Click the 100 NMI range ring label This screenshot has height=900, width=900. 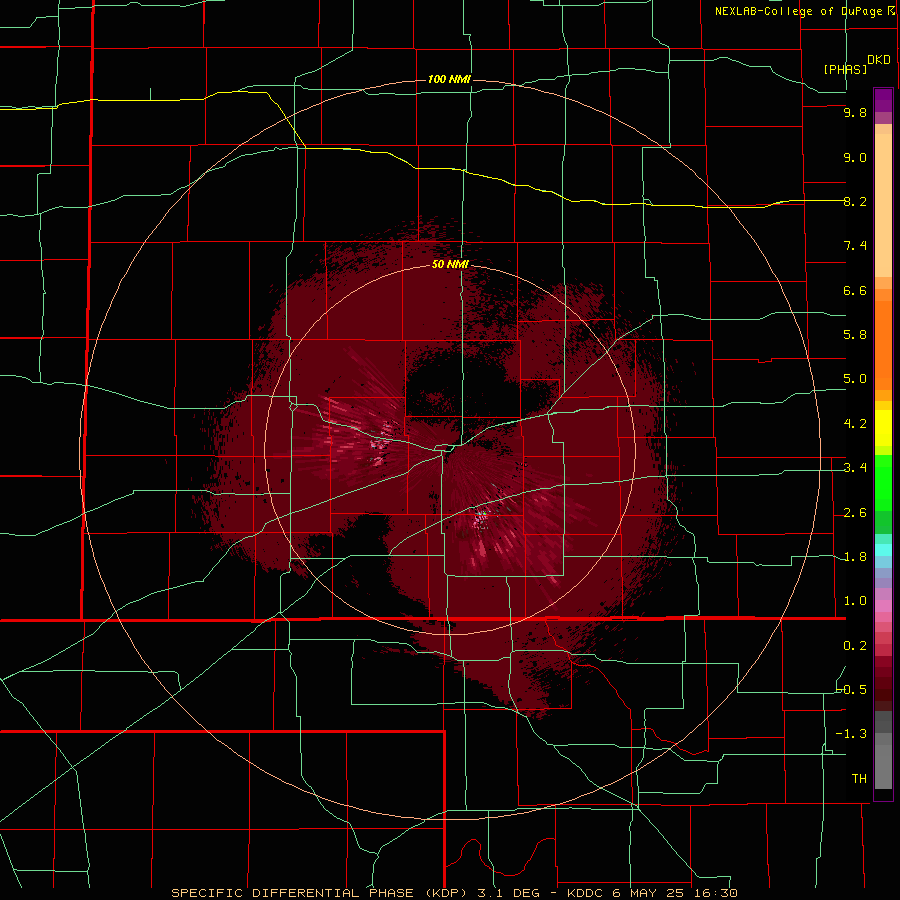449,79
